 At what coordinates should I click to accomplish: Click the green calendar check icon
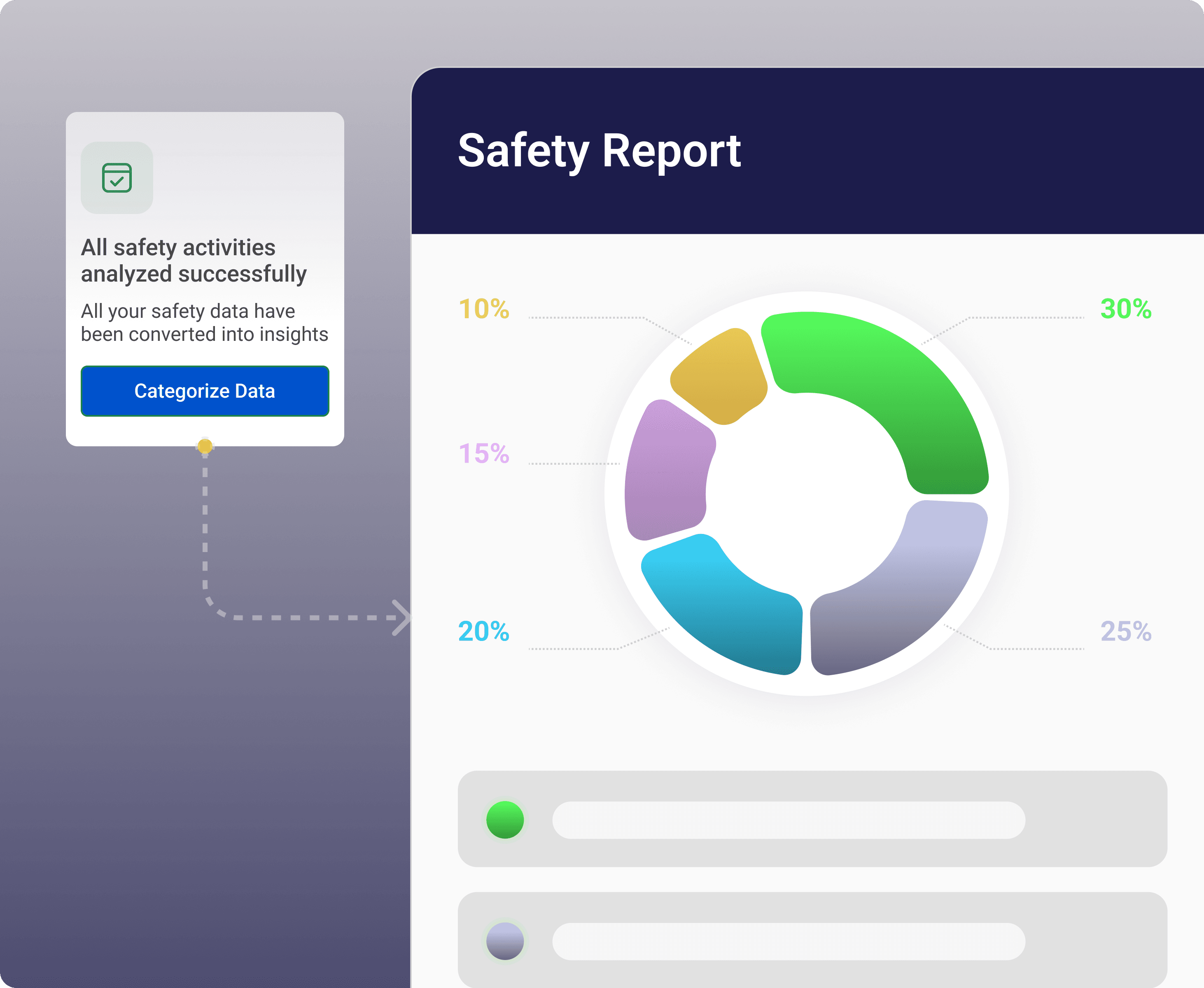coord(117,177)
